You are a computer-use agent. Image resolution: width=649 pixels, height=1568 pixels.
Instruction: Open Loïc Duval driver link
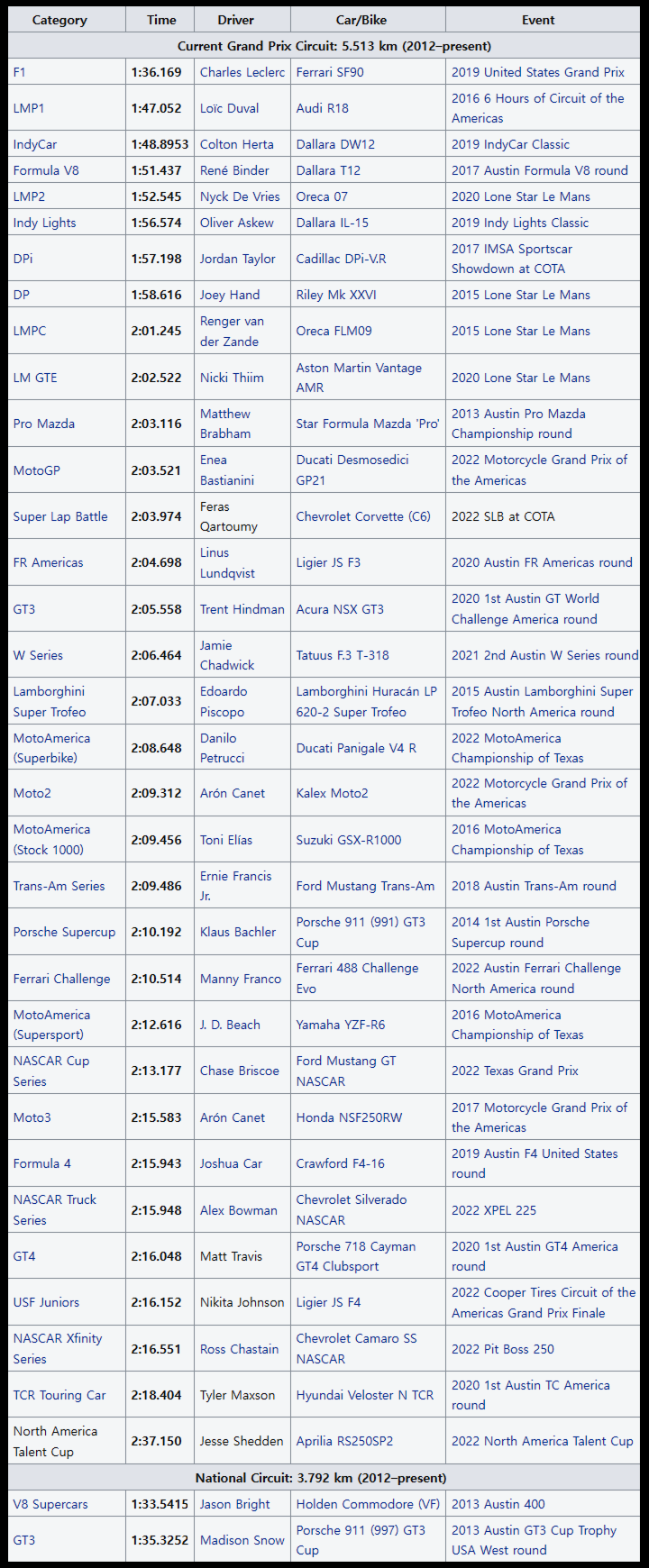click(x=229, y=108)
